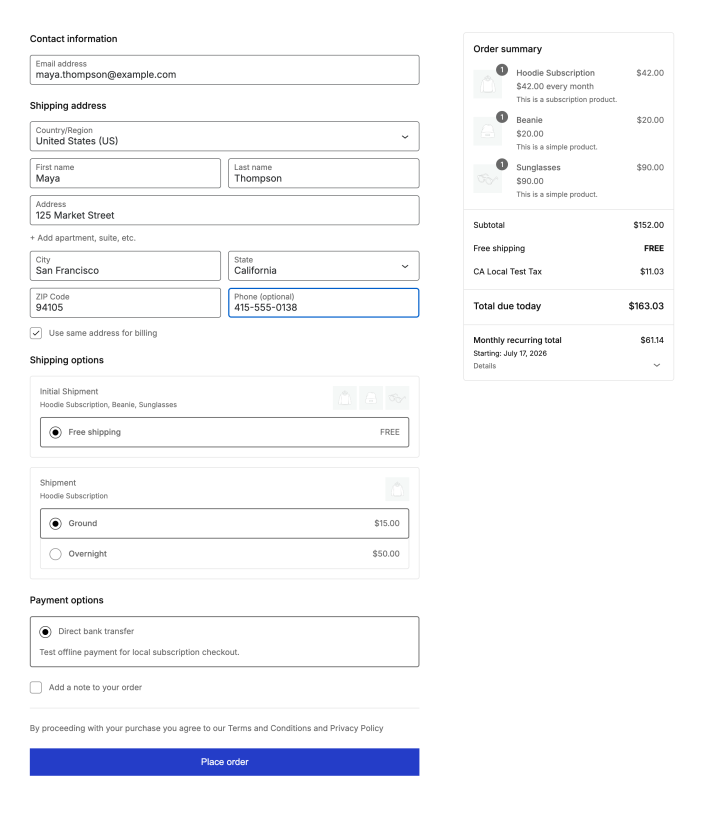Click the hoodie icon in the Shipment box
This screenshot has width=704, height=825.
397,489
